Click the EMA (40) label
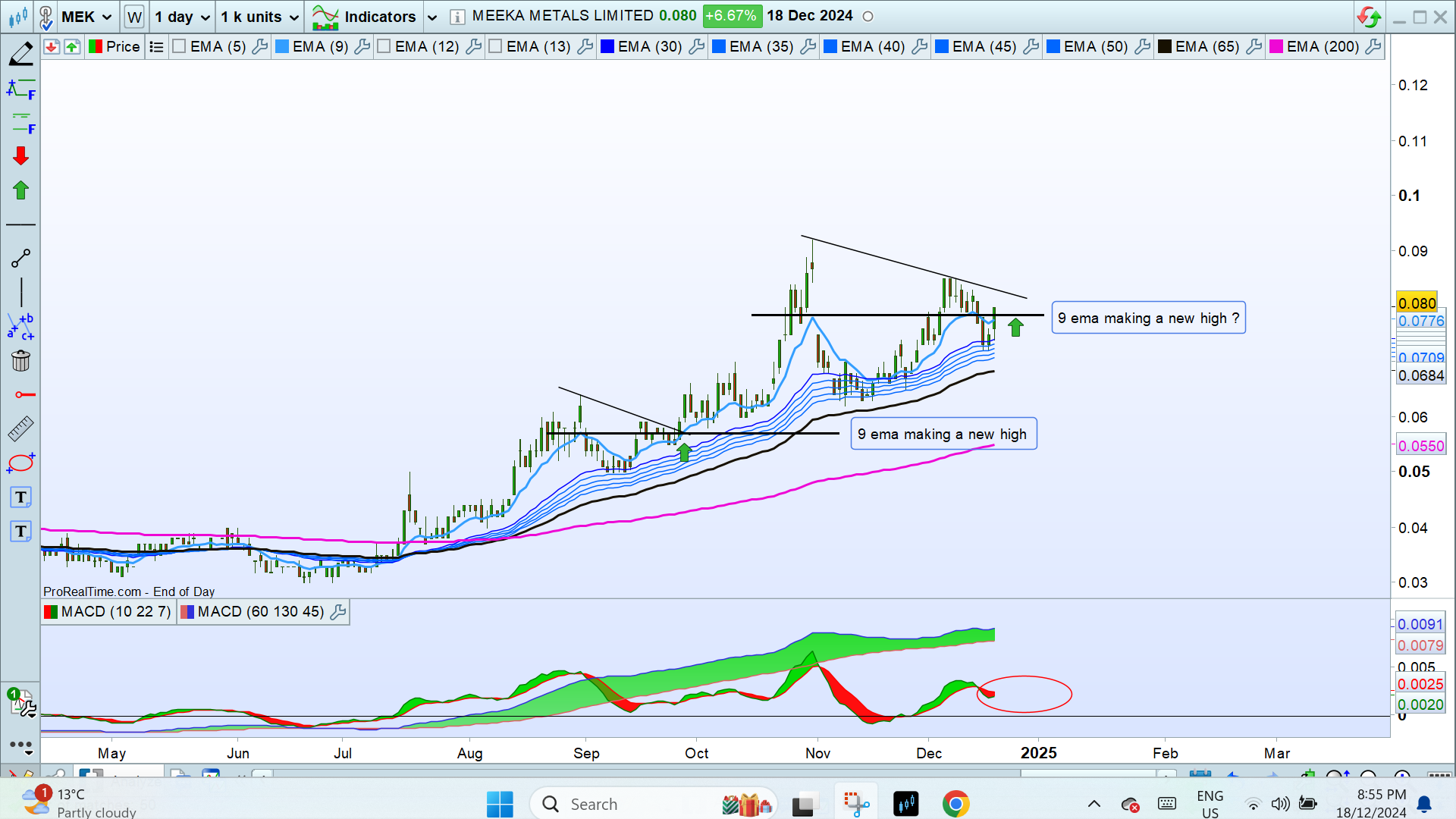The image size is (1456, 819). click(873, 47)
